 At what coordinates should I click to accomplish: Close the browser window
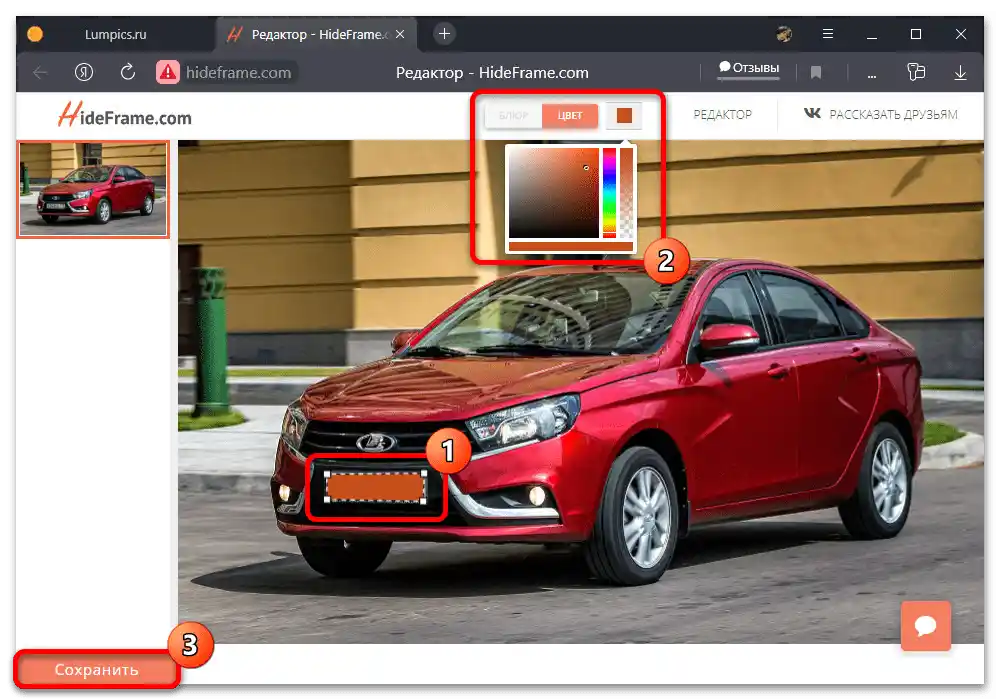pos(960,34)
